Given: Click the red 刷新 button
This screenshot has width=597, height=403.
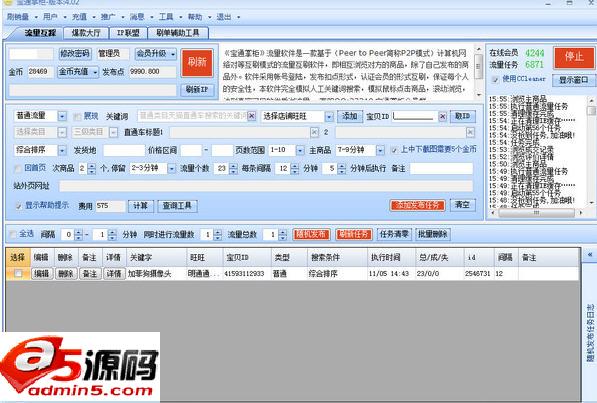Looking at the screenshot, I should [197, 62].
